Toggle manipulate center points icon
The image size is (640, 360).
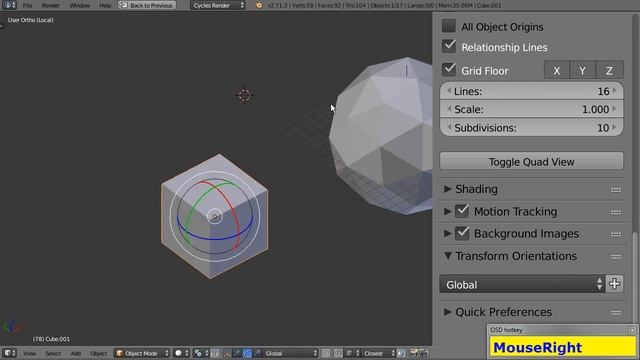point(215,353)
